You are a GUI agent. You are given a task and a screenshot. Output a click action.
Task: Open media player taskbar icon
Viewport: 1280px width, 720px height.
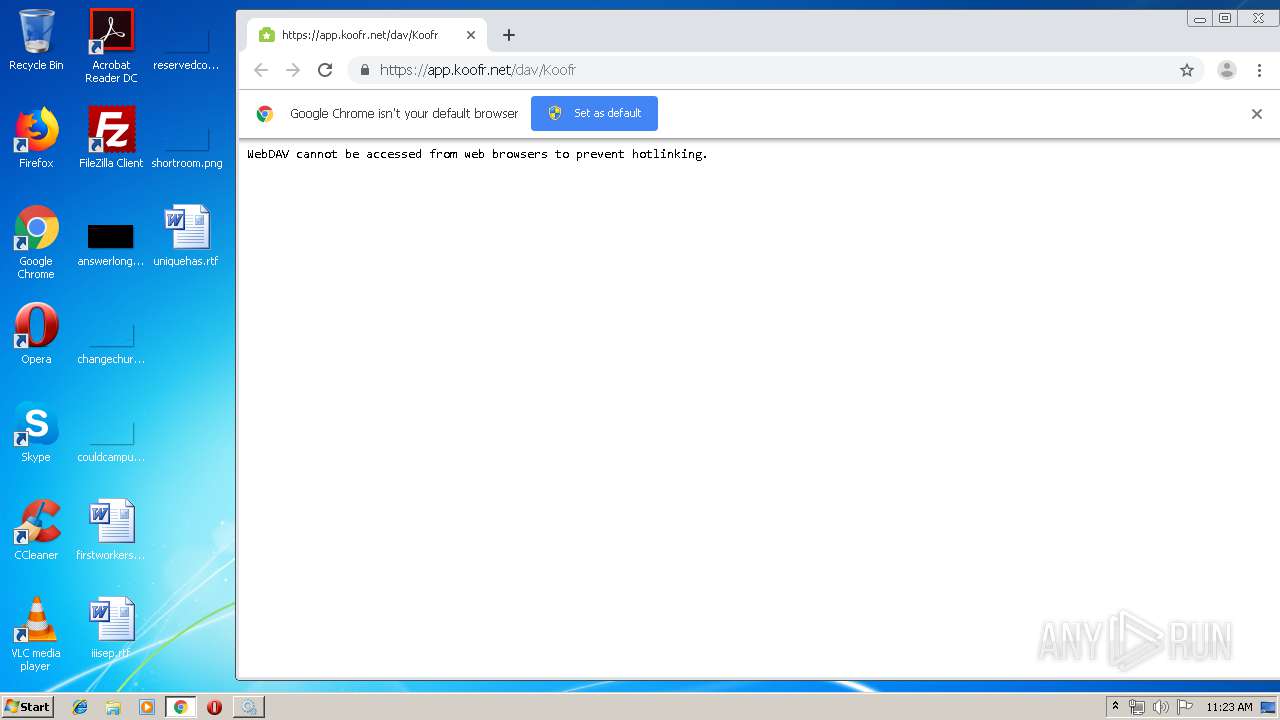[147, 707]
